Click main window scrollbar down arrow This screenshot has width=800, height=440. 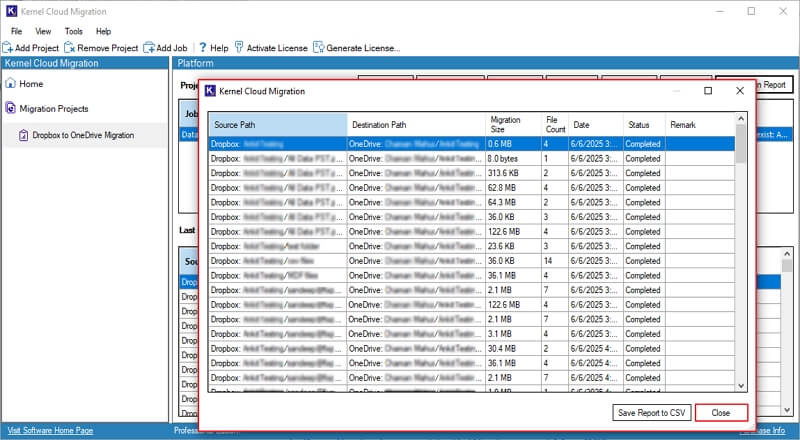787,410
